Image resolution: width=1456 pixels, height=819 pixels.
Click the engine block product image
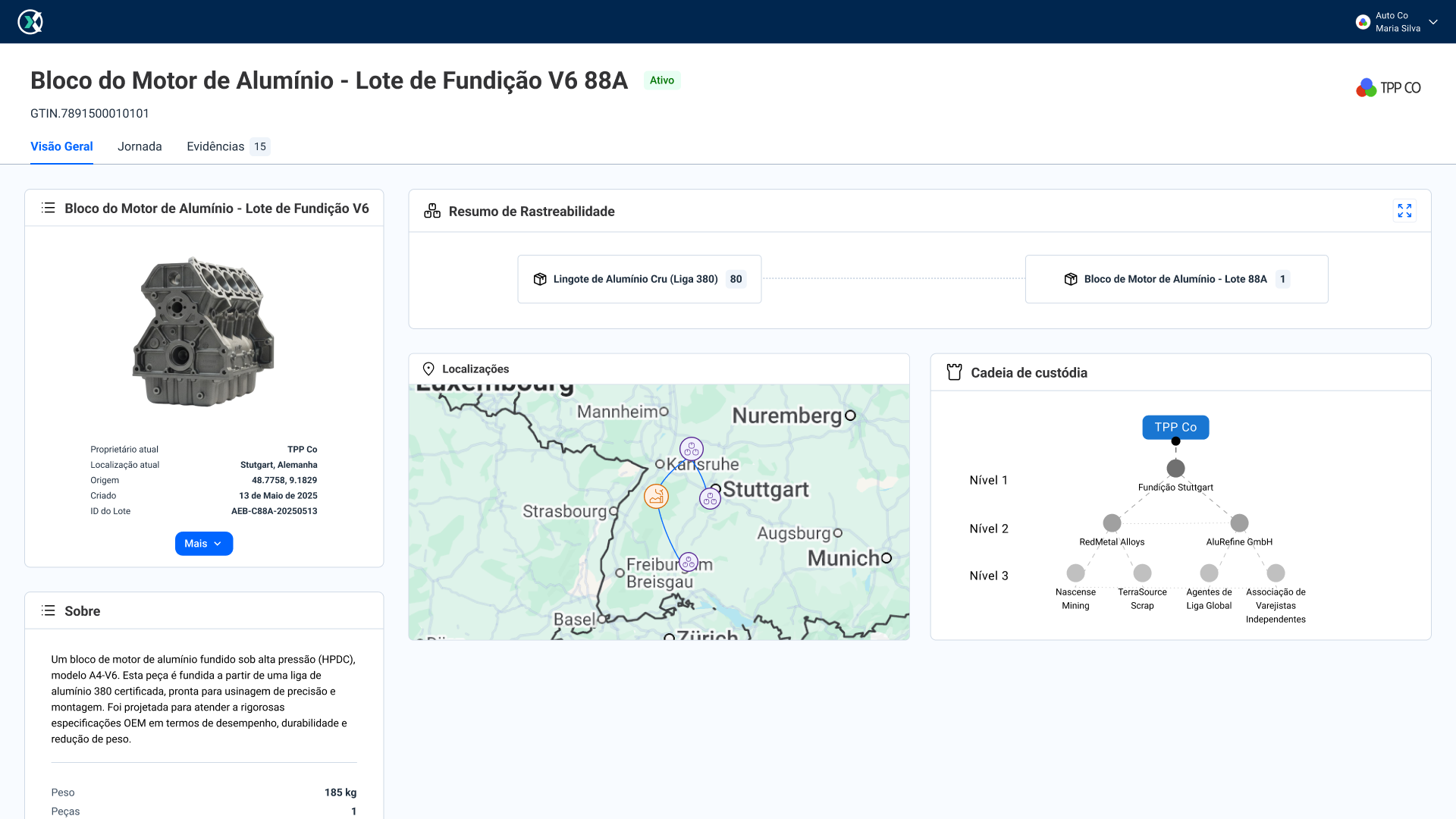pos(203,332)
